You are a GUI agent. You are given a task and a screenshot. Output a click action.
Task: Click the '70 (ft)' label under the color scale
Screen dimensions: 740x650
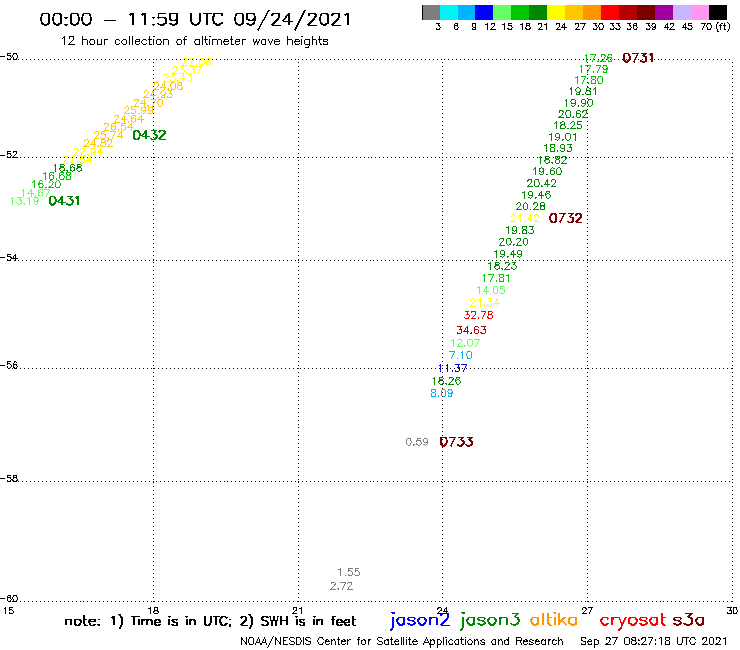(x=715, y=27)
